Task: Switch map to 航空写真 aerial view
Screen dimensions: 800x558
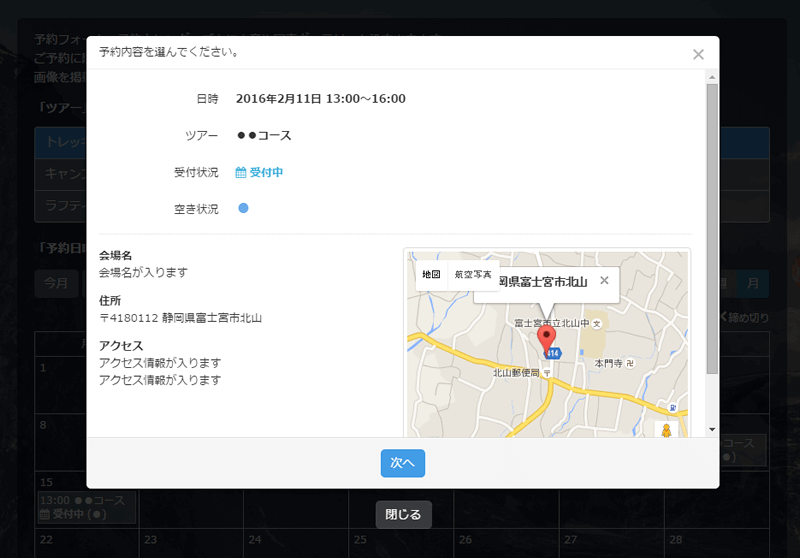Action: pyautogui.click(x=473, y=274)
